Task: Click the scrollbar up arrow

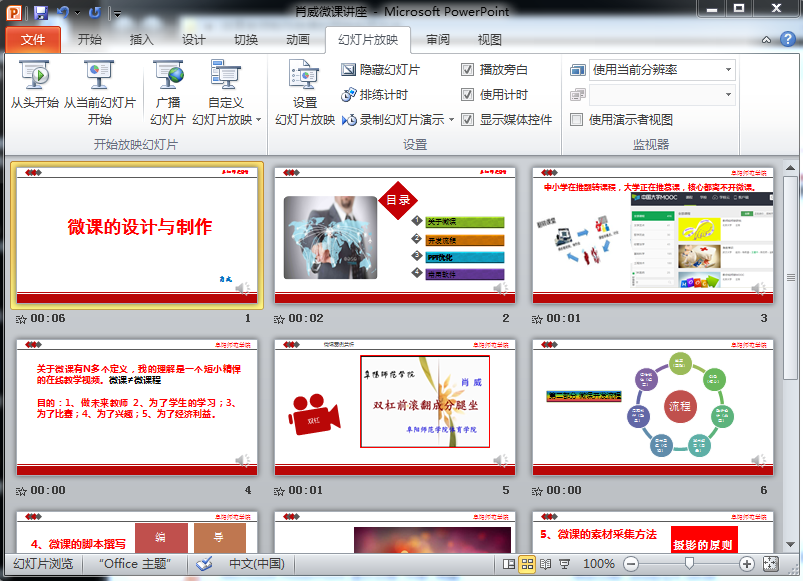Action: tap(790, 167)
